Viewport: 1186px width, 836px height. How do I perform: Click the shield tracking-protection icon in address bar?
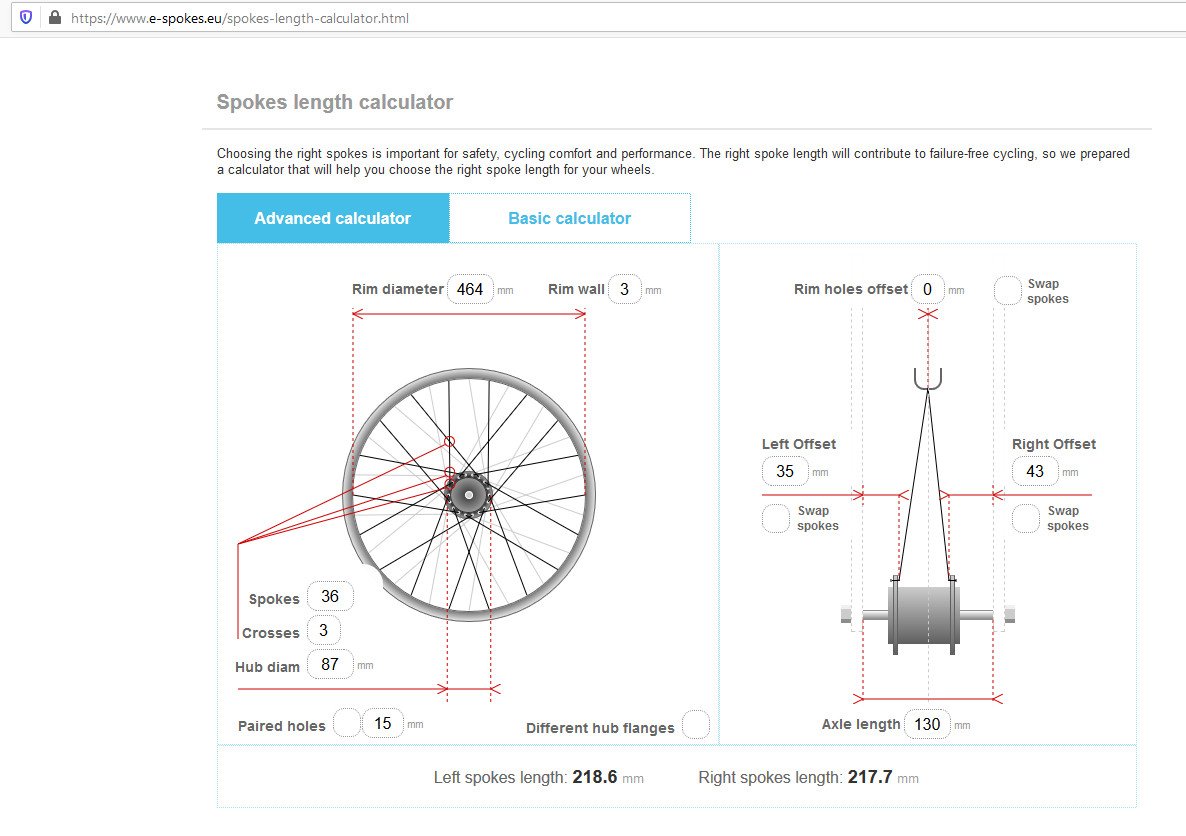[26, 17]
